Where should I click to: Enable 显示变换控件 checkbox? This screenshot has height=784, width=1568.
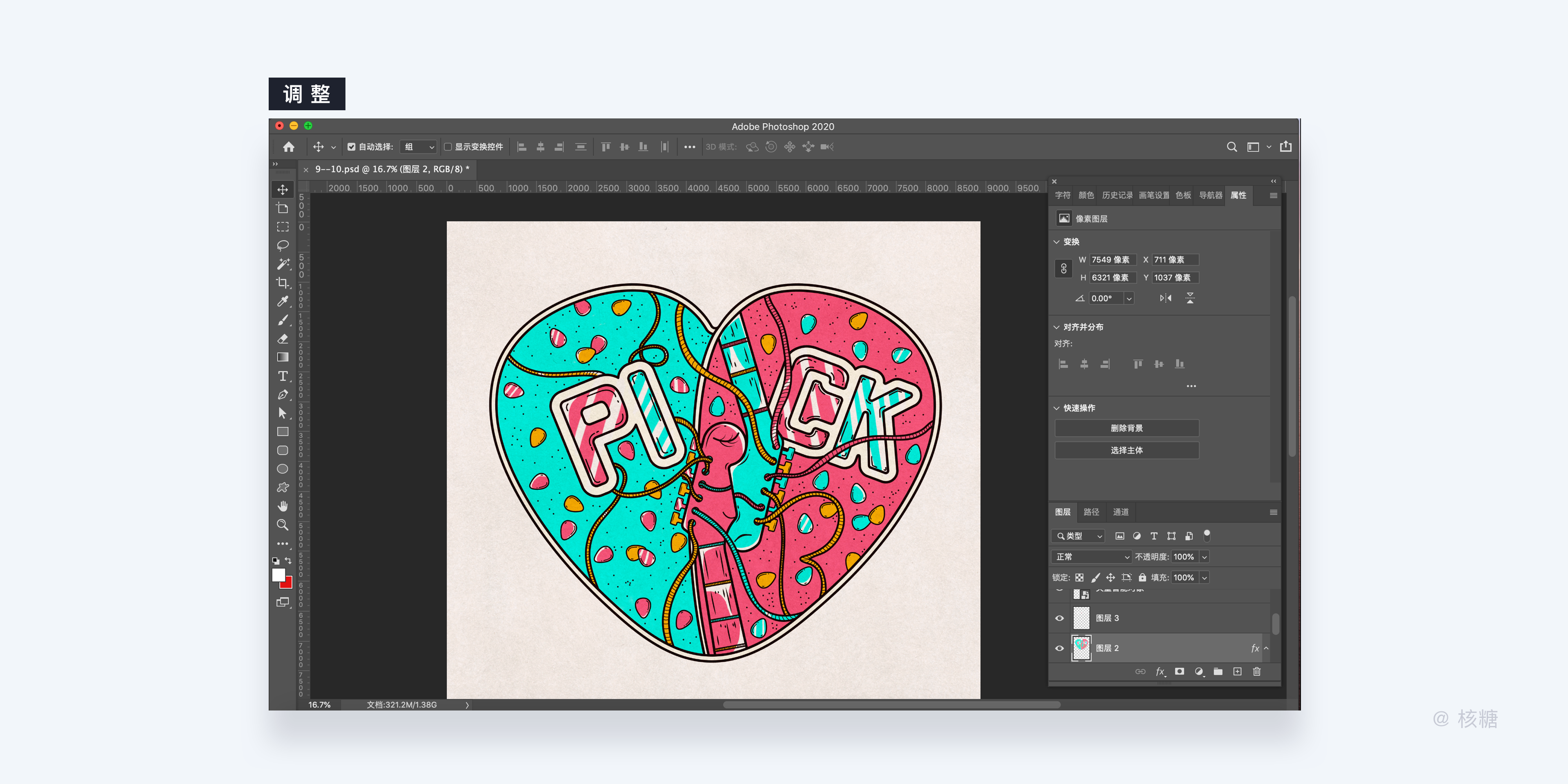coord(448,147)
